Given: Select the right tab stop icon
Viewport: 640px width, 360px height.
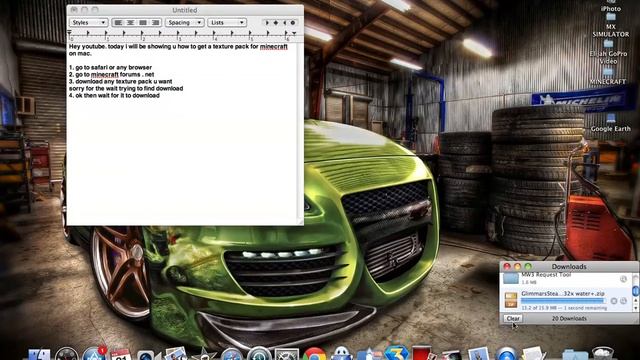Looking at the screenshot, I should [x=284, y=23].
